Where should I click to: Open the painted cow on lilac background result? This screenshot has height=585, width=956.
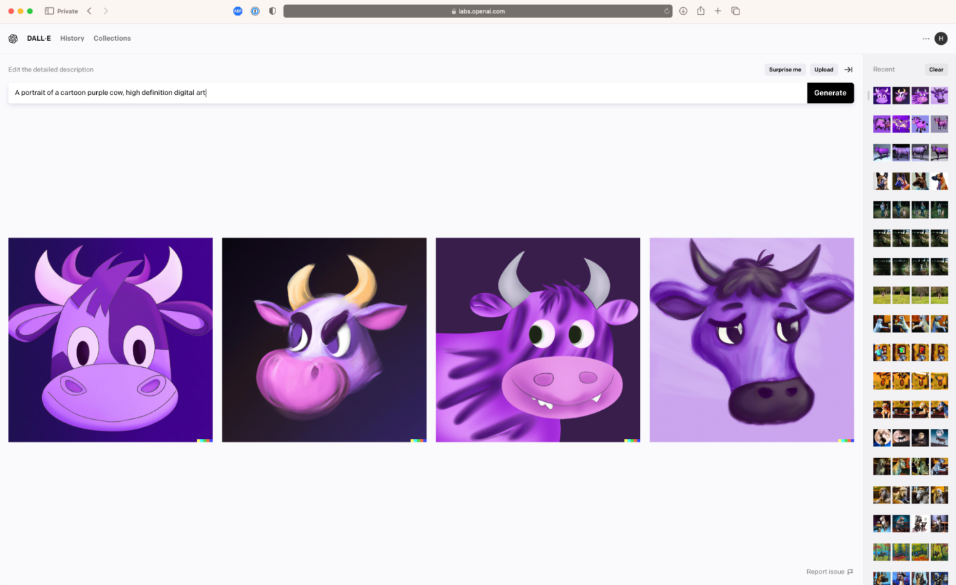tap(752, 340)
